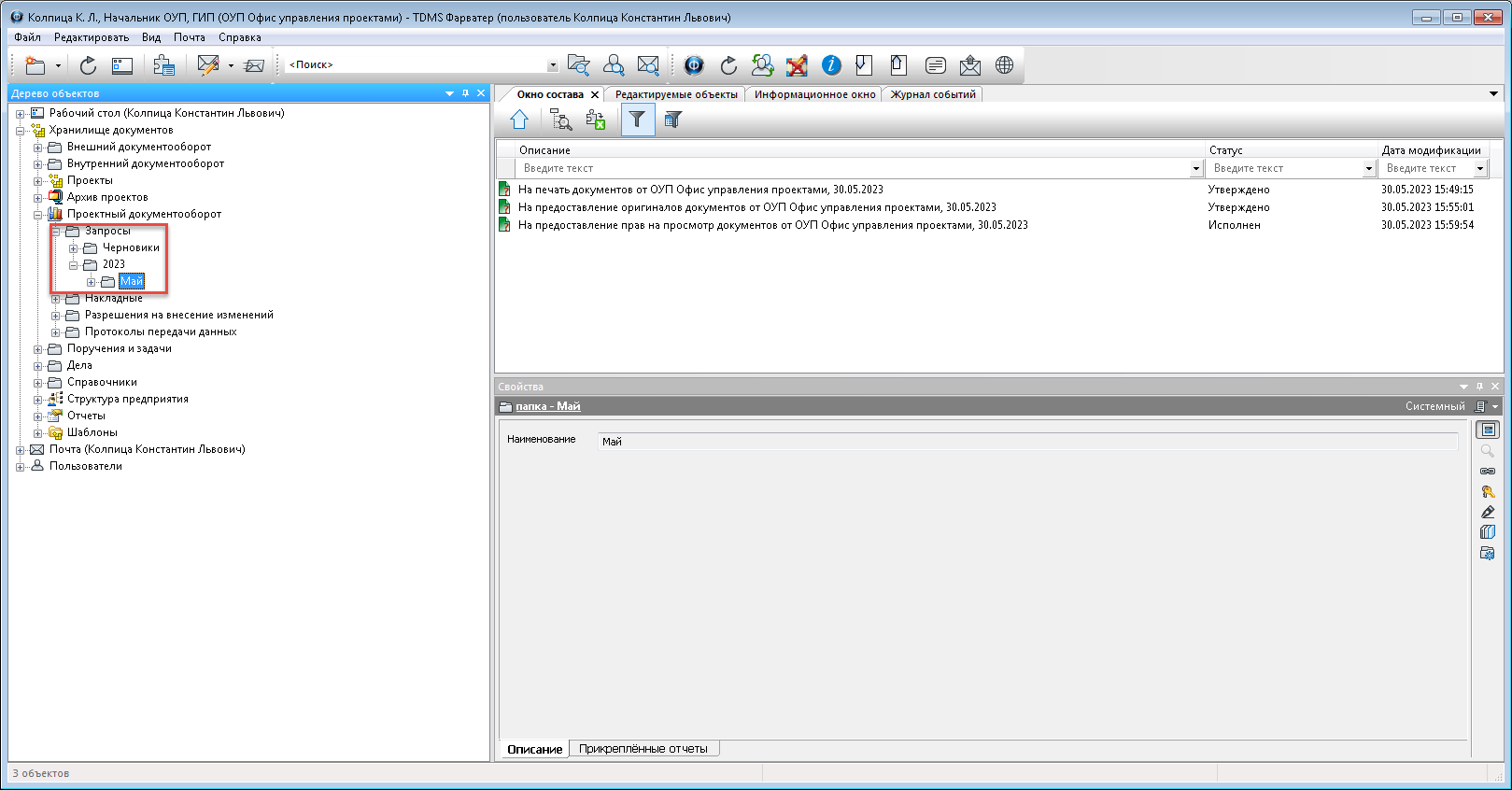Expand Внешний документооборот node

click(x=37, y=148)
